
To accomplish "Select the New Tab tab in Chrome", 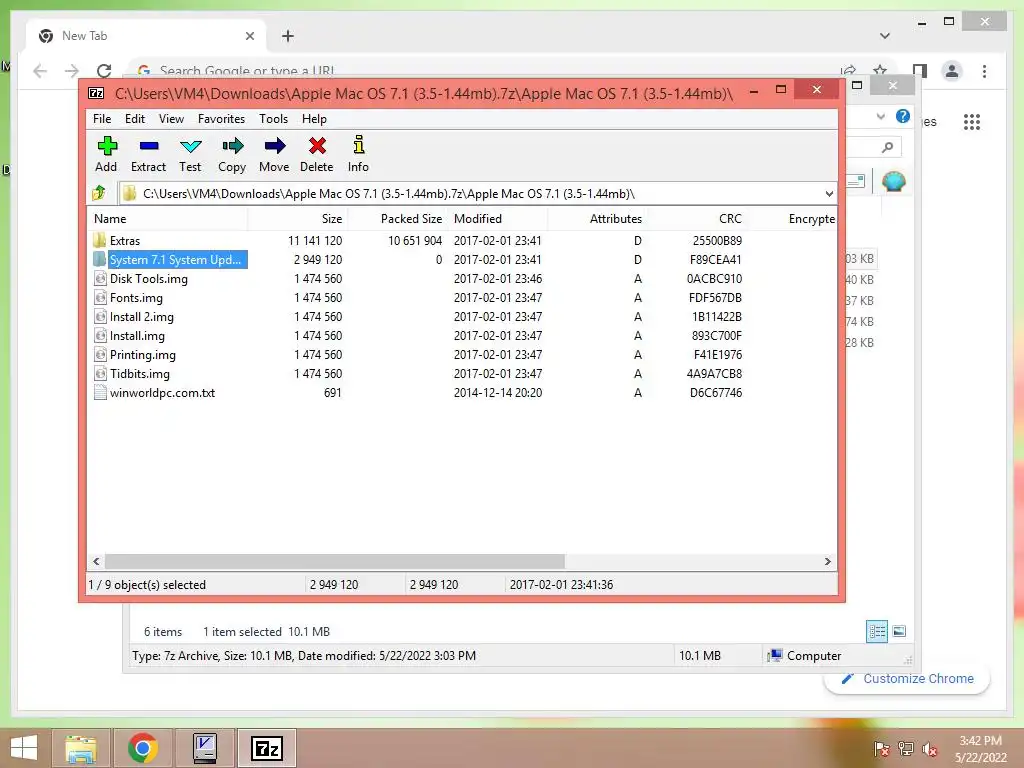I will (147, 36).
